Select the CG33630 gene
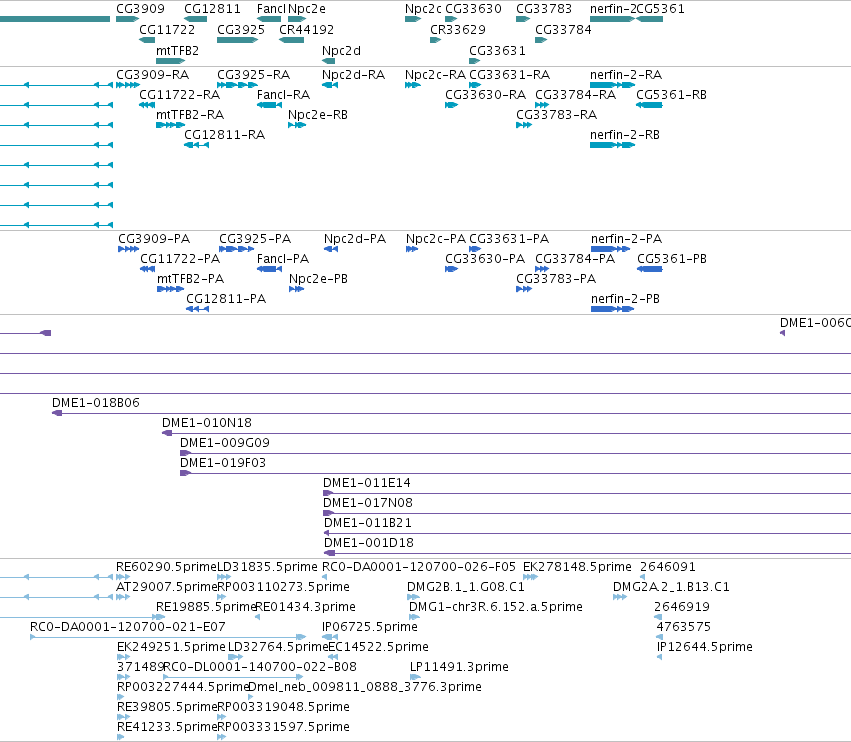This screenshot has width=851, height=742. pyautogui.click(x=451, y=19)
